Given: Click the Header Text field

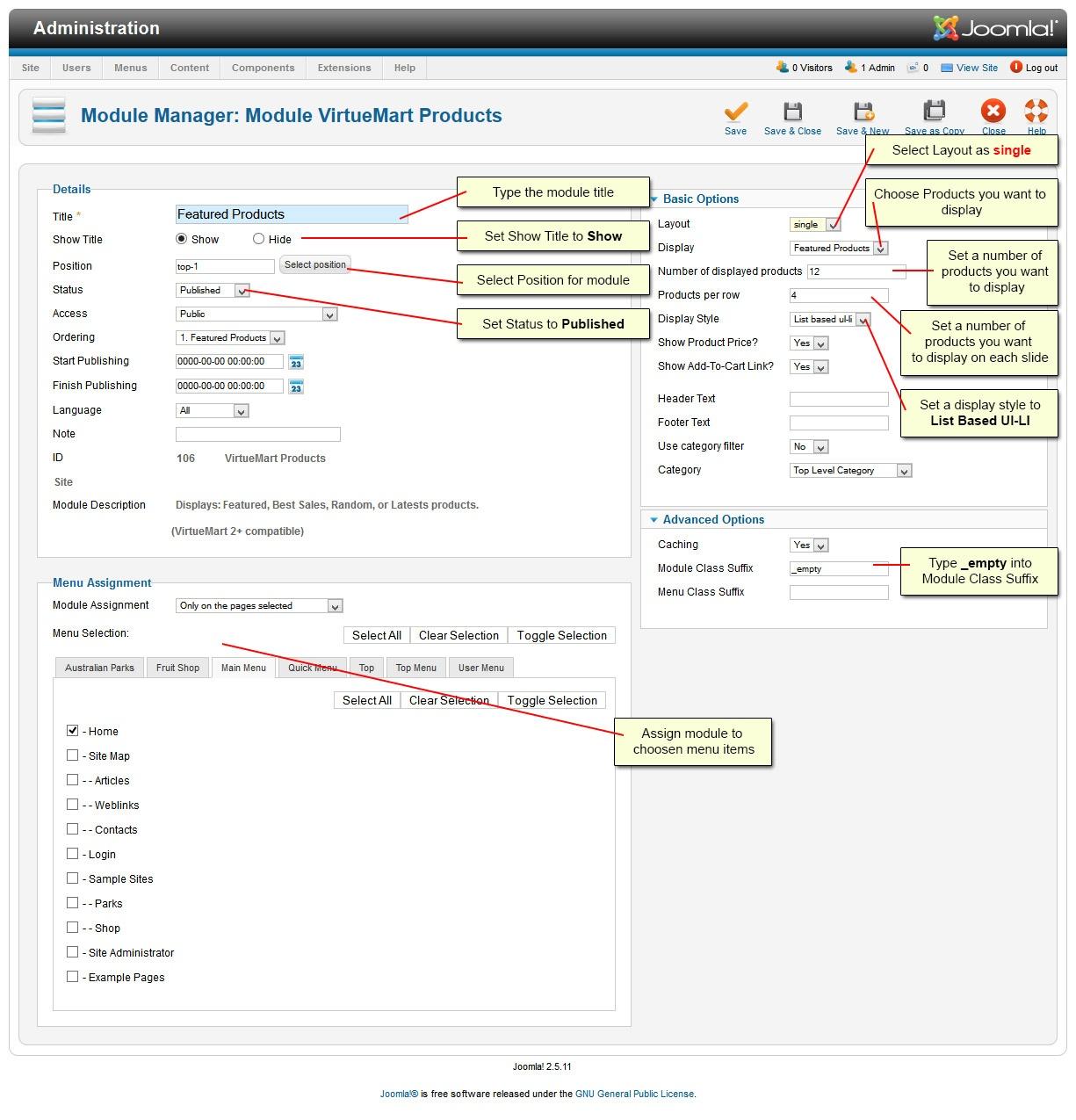Looking at the screenshot, I should point(839,399).
